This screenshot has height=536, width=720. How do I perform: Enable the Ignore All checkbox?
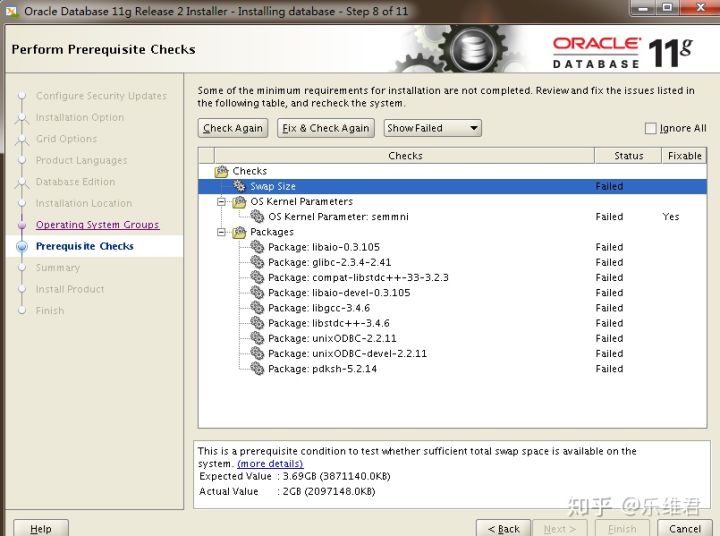coord(651,128)
